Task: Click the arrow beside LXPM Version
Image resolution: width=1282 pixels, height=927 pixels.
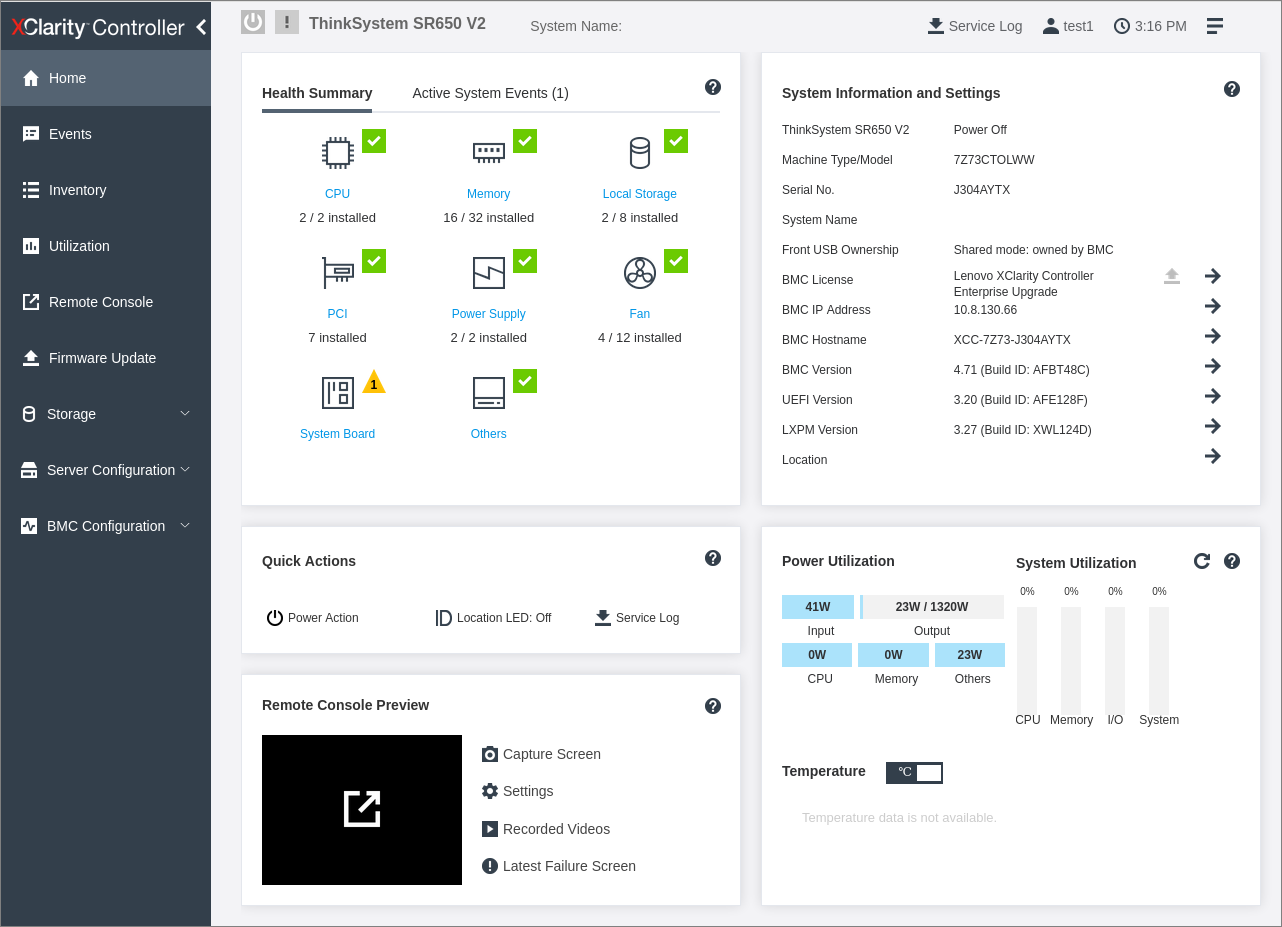Action: pyautogui.click(x=1213, y=426)
